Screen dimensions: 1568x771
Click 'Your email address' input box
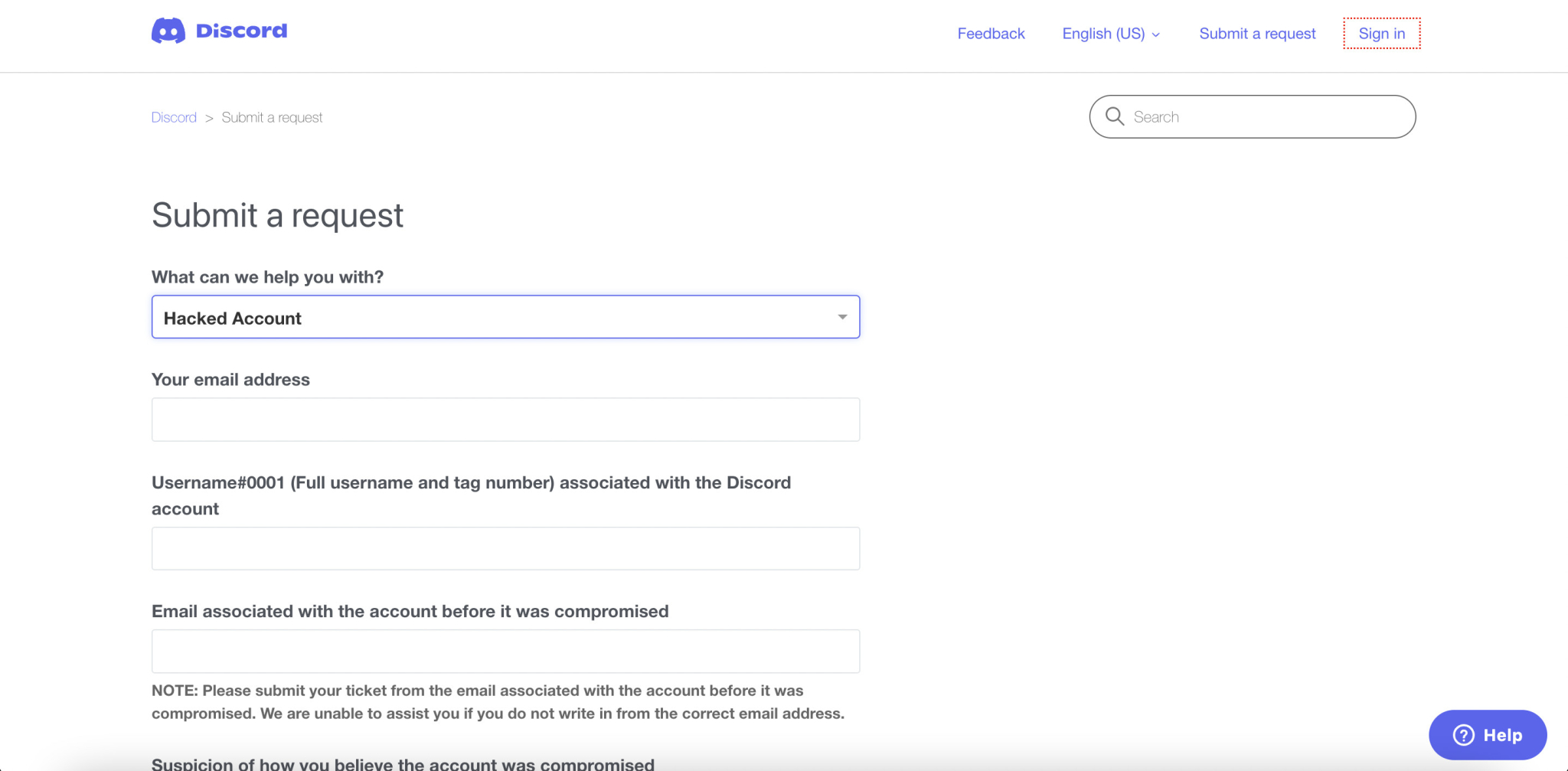pyautogui.click(x=505, y=419)
